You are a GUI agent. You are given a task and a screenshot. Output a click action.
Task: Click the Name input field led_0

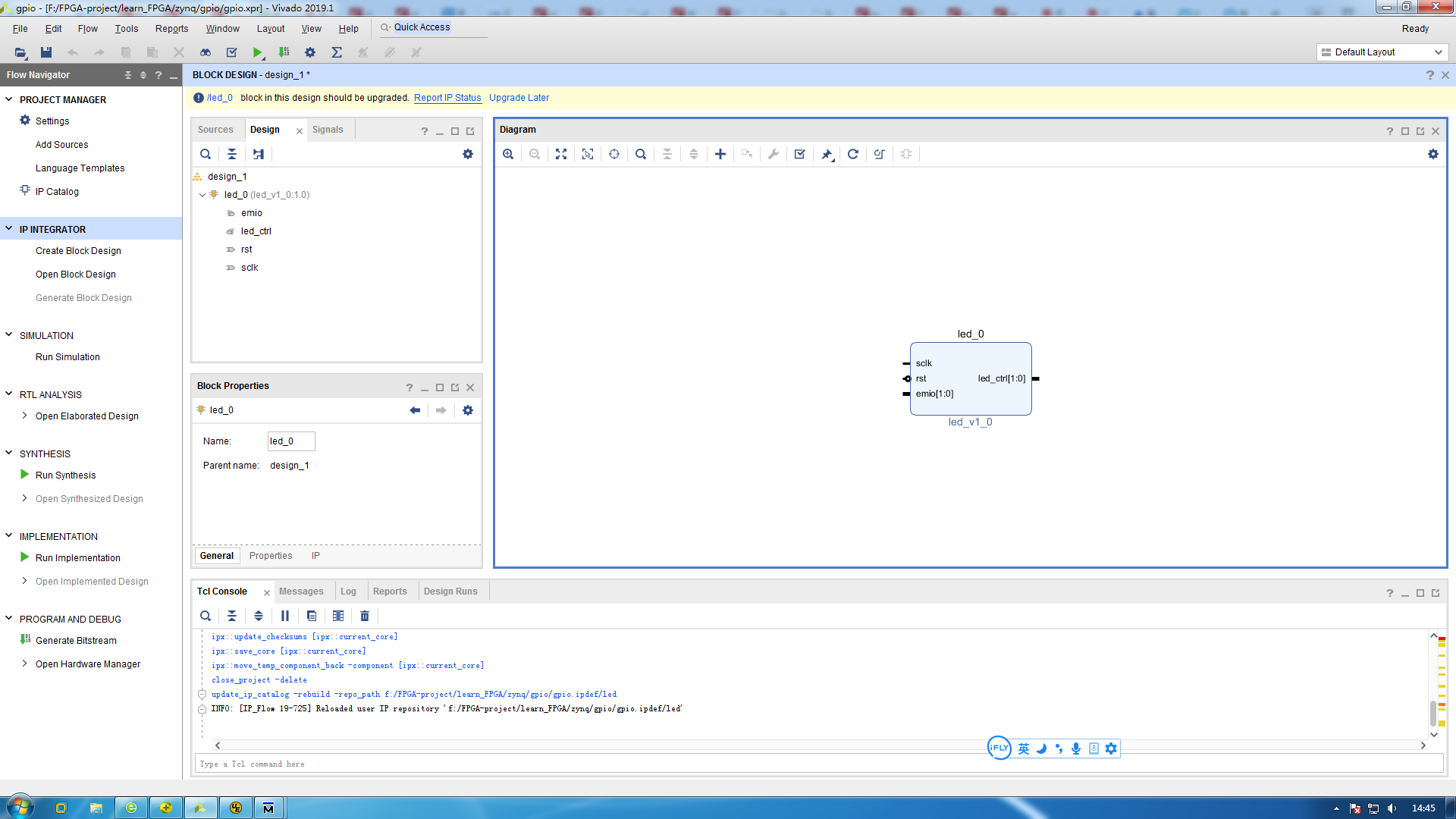[x=290, y=441]
